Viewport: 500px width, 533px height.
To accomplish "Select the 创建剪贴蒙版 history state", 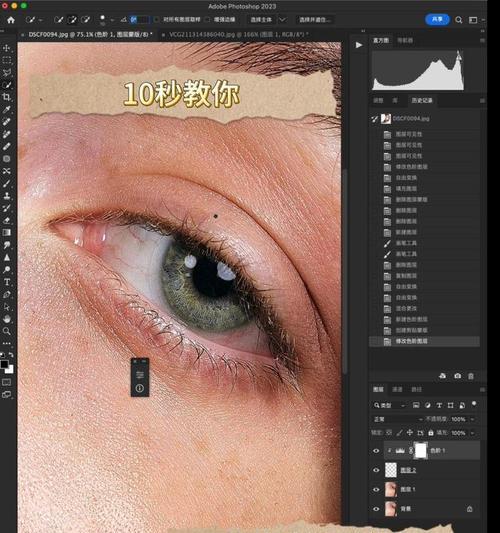I will click(425, 330).
